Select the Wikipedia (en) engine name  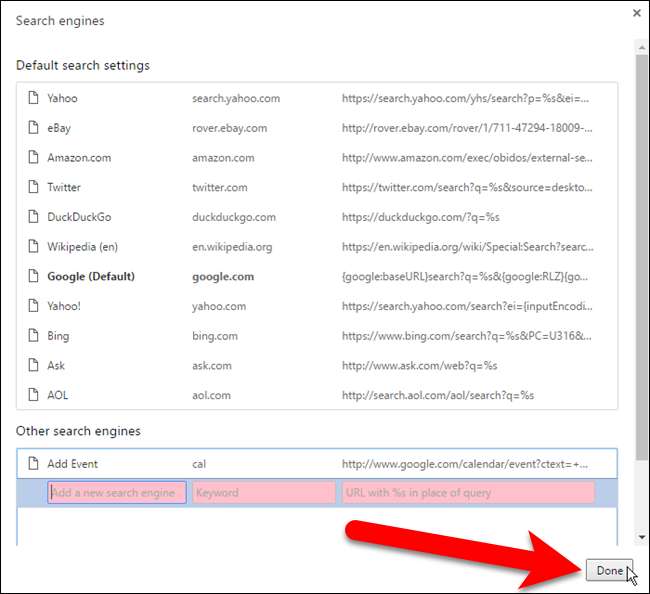(82, 247)
